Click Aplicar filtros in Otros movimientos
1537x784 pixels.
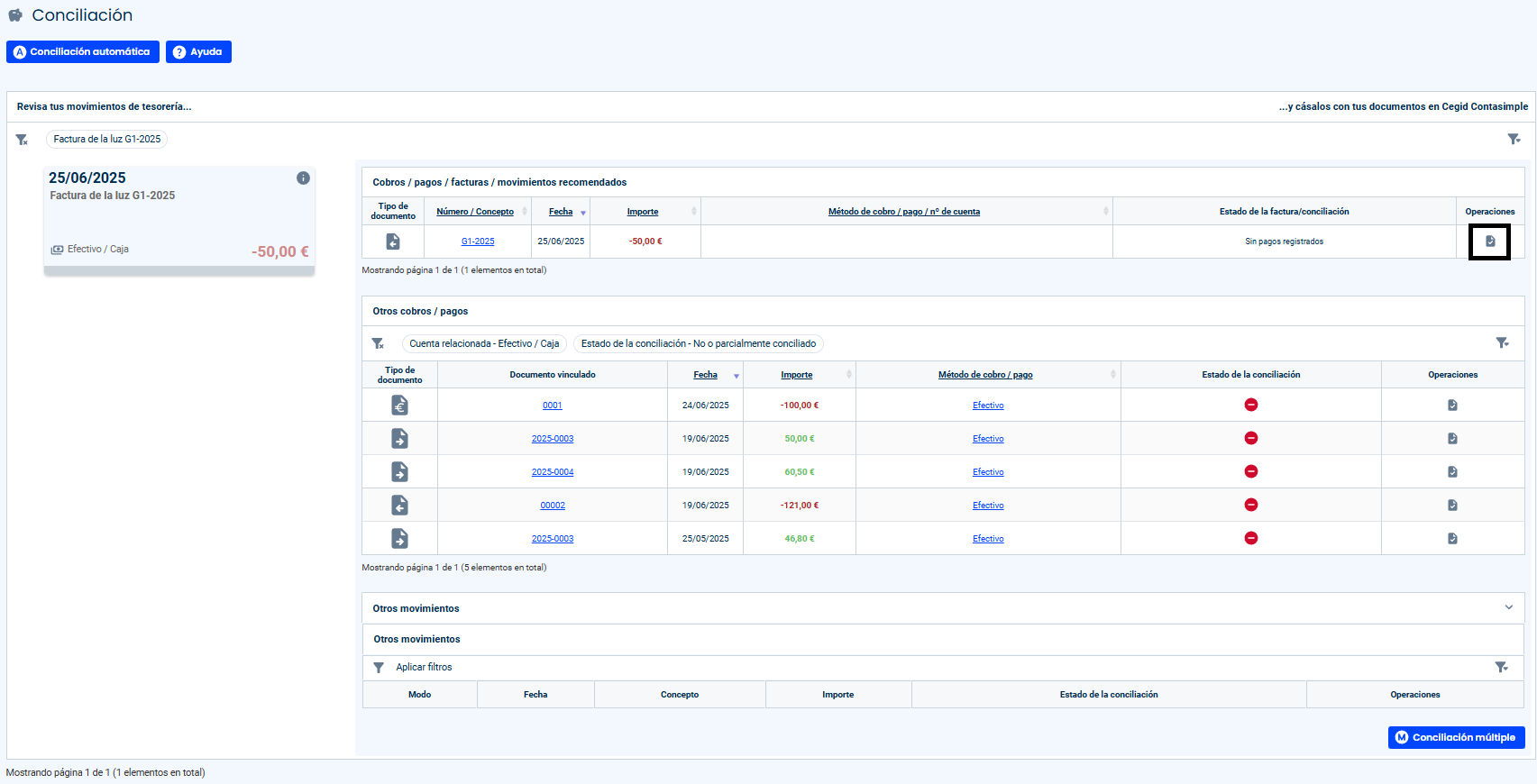point(424,668)
